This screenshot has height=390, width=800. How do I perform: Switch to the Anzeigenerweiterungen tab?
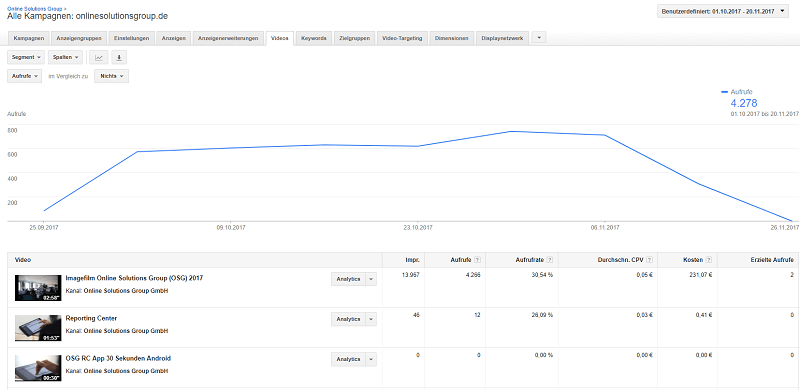coord(228,38)
